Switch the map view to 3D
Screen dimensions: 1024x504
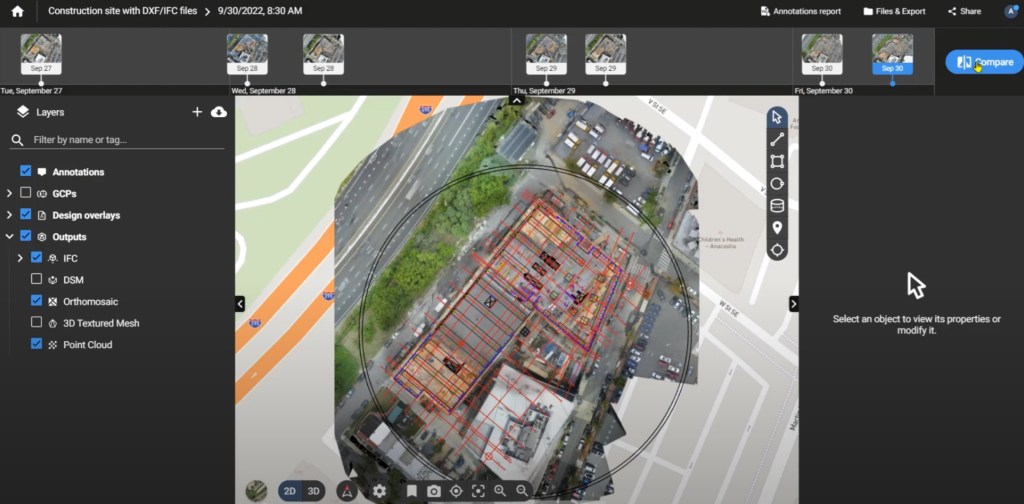(313, 491)
